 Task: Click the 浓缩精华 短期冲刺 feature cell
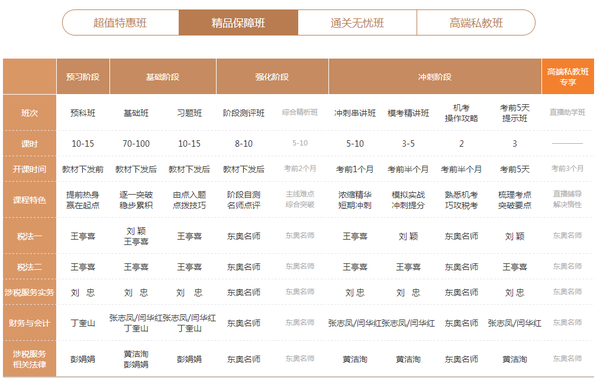click(355, 200)
